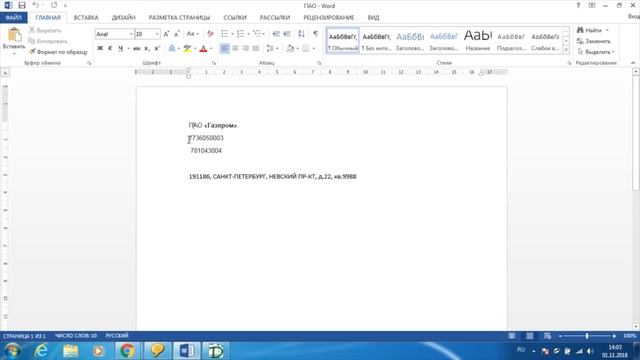Open the ФАЙЛ (File) tab
This screenshot has width=640, height=360.
tap(13, 18)
